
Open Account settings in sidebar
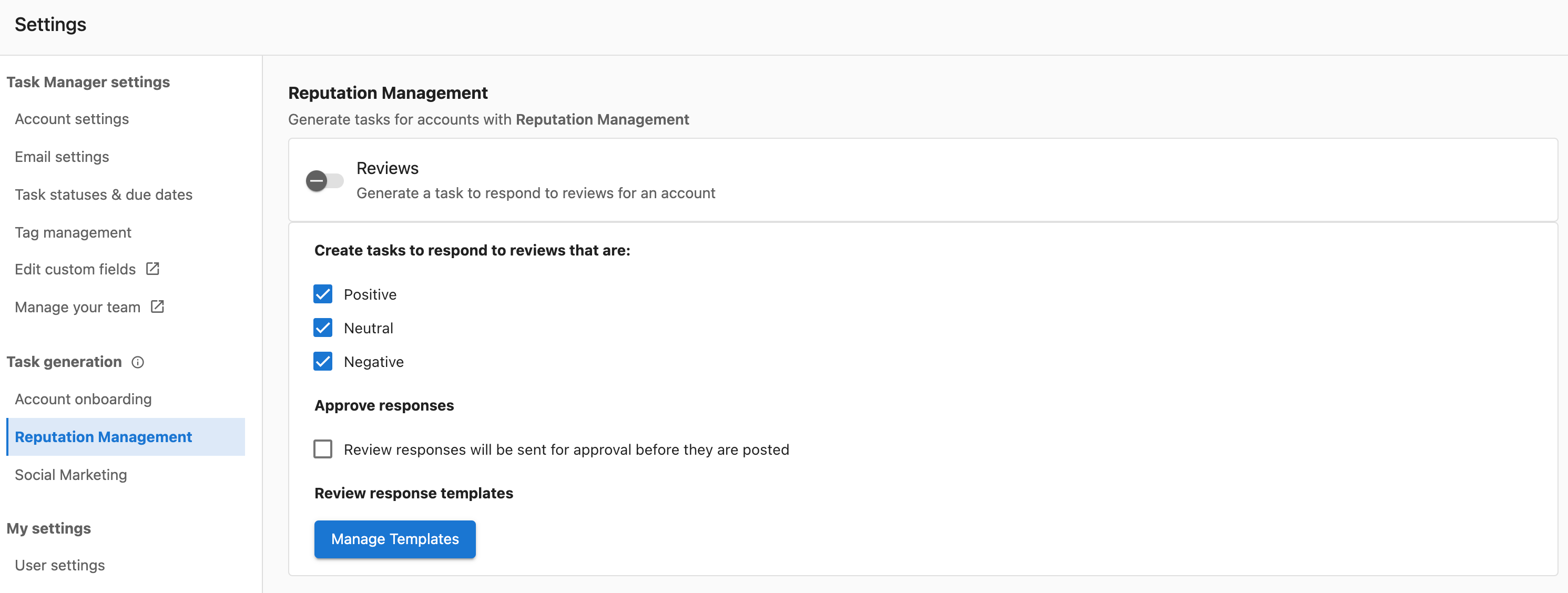[72, 119]
